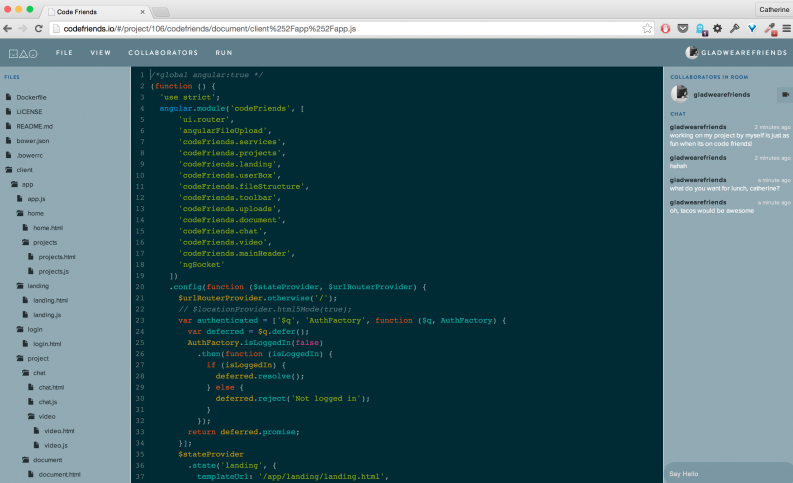Click the gladwearefriends avatar in header
The image size is (793, 483).
691,52
